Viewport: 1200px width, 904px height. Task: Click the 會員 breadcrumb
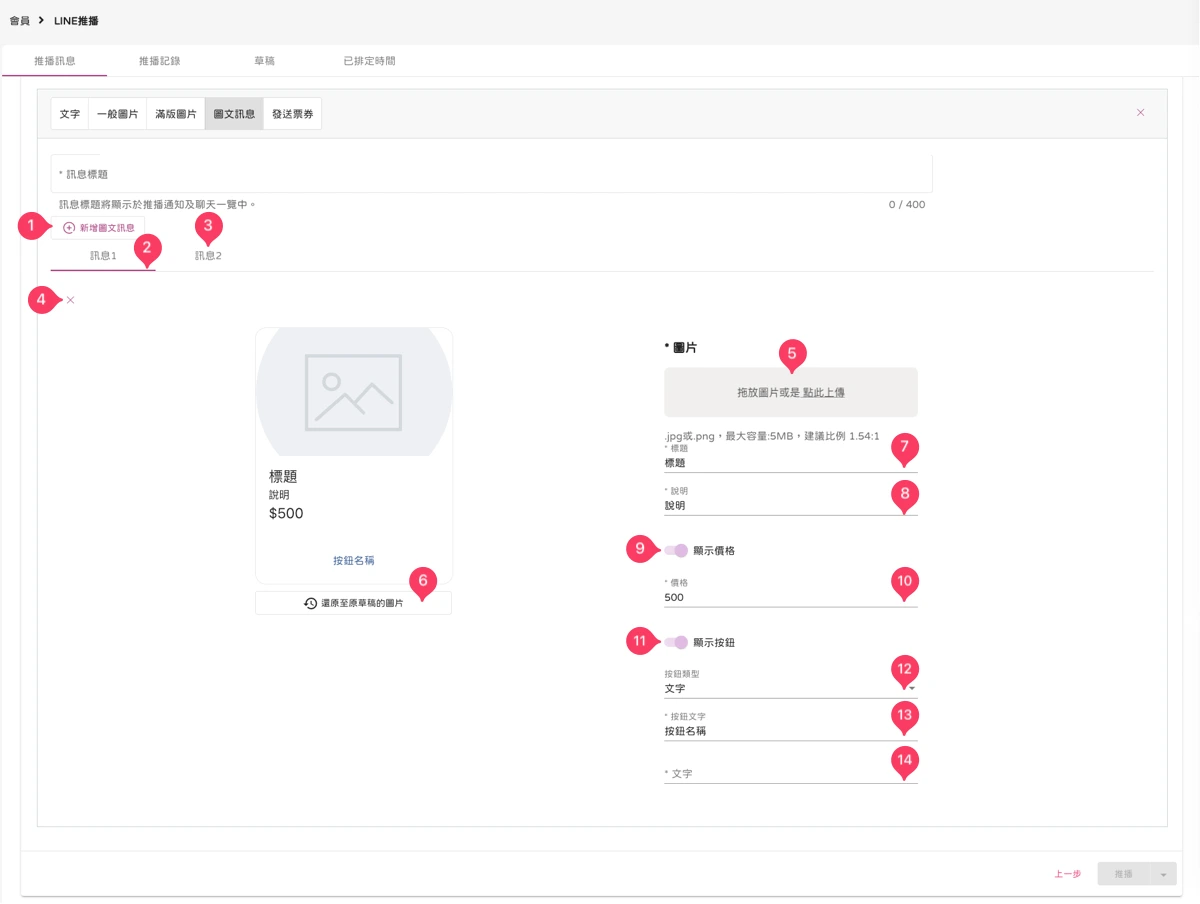(x=19, y=20)
